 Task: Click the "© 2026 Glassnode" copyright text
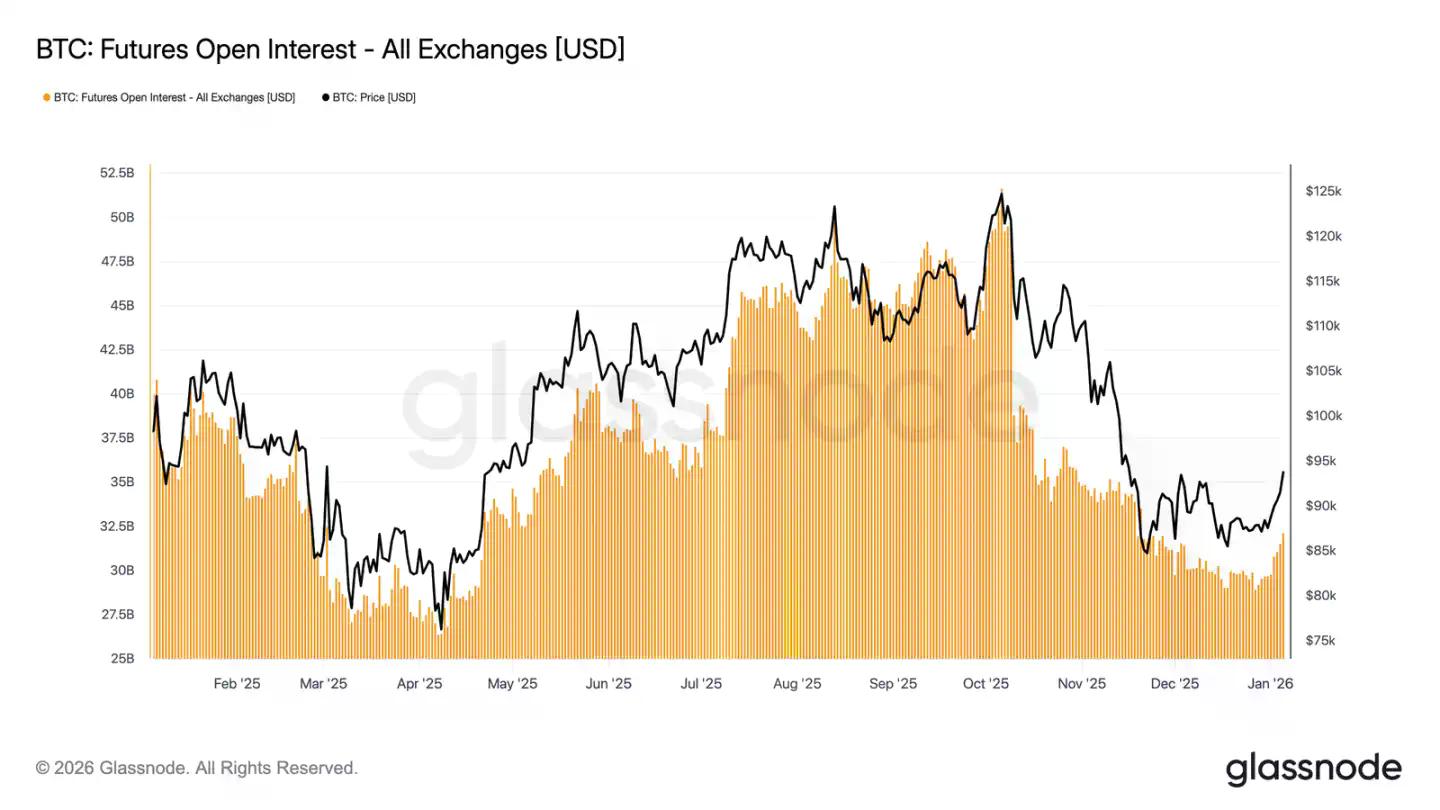click(196, 768)
